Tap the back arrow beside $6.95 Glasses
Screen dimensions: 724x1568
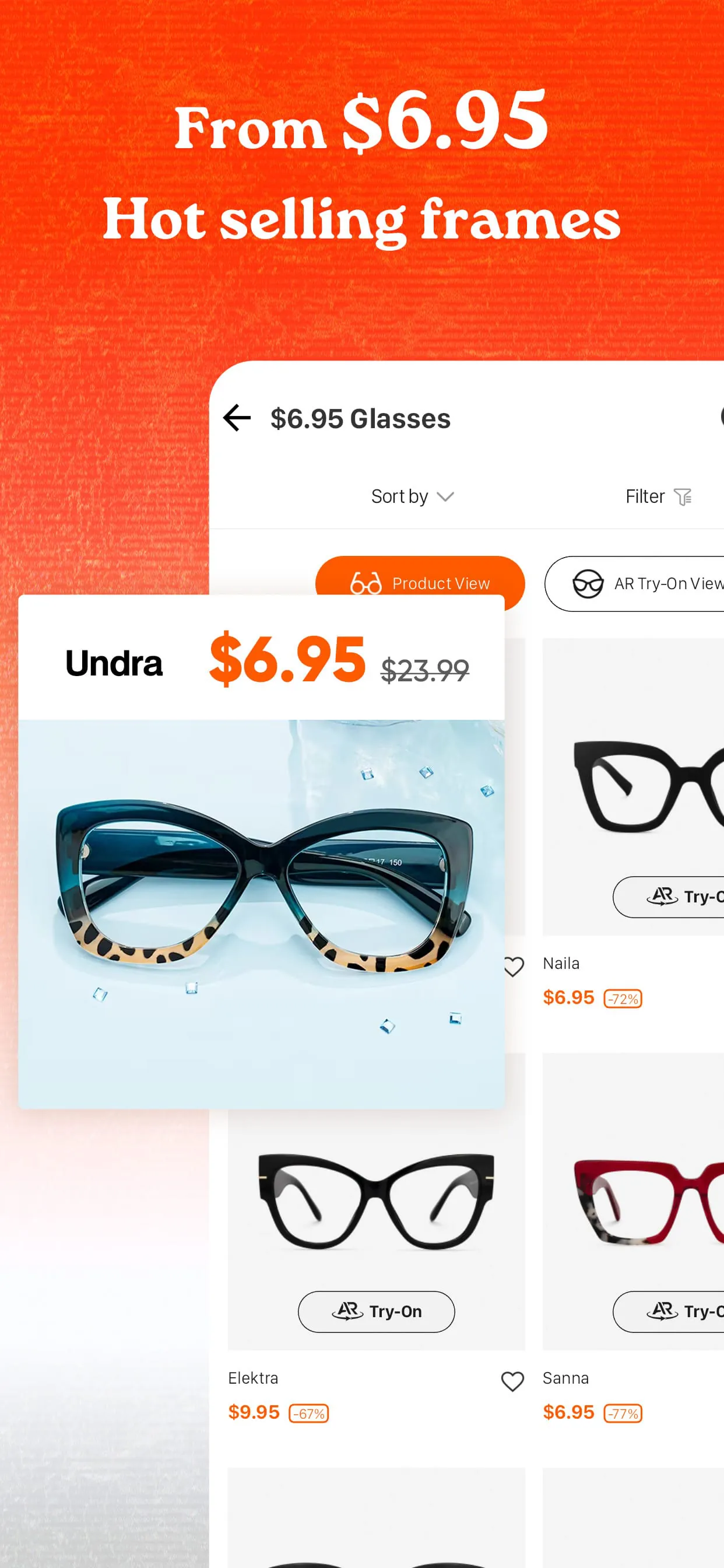click(237, 418)
